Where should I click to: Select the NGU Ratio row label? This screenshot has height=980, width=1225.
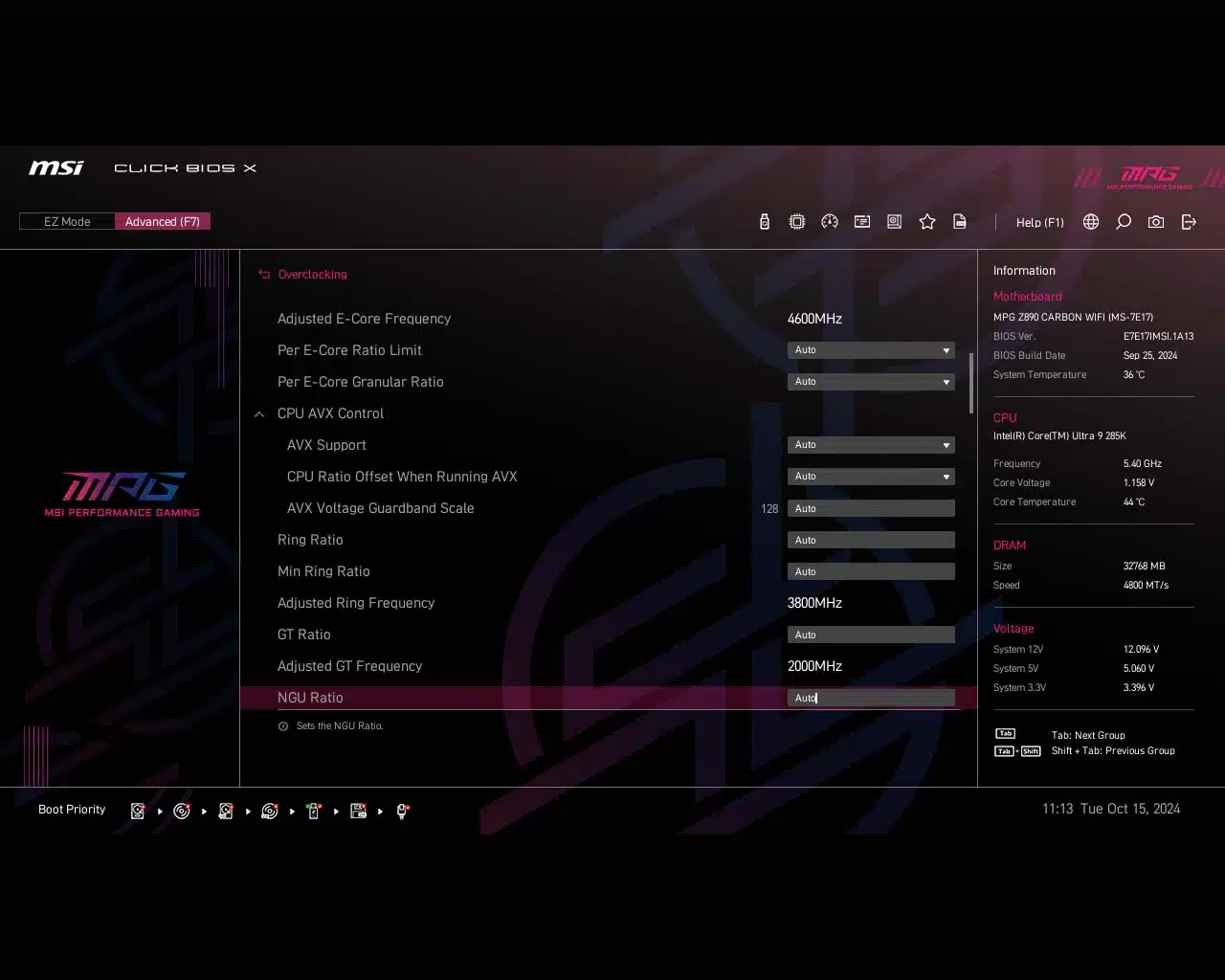click(310, 698)
